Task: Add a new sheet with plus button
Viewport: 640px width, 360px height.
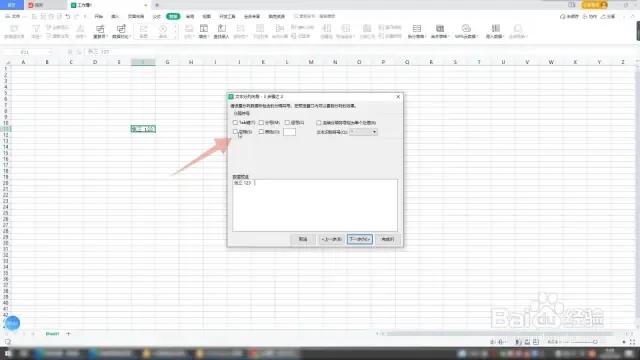Action: pos(68,333)
